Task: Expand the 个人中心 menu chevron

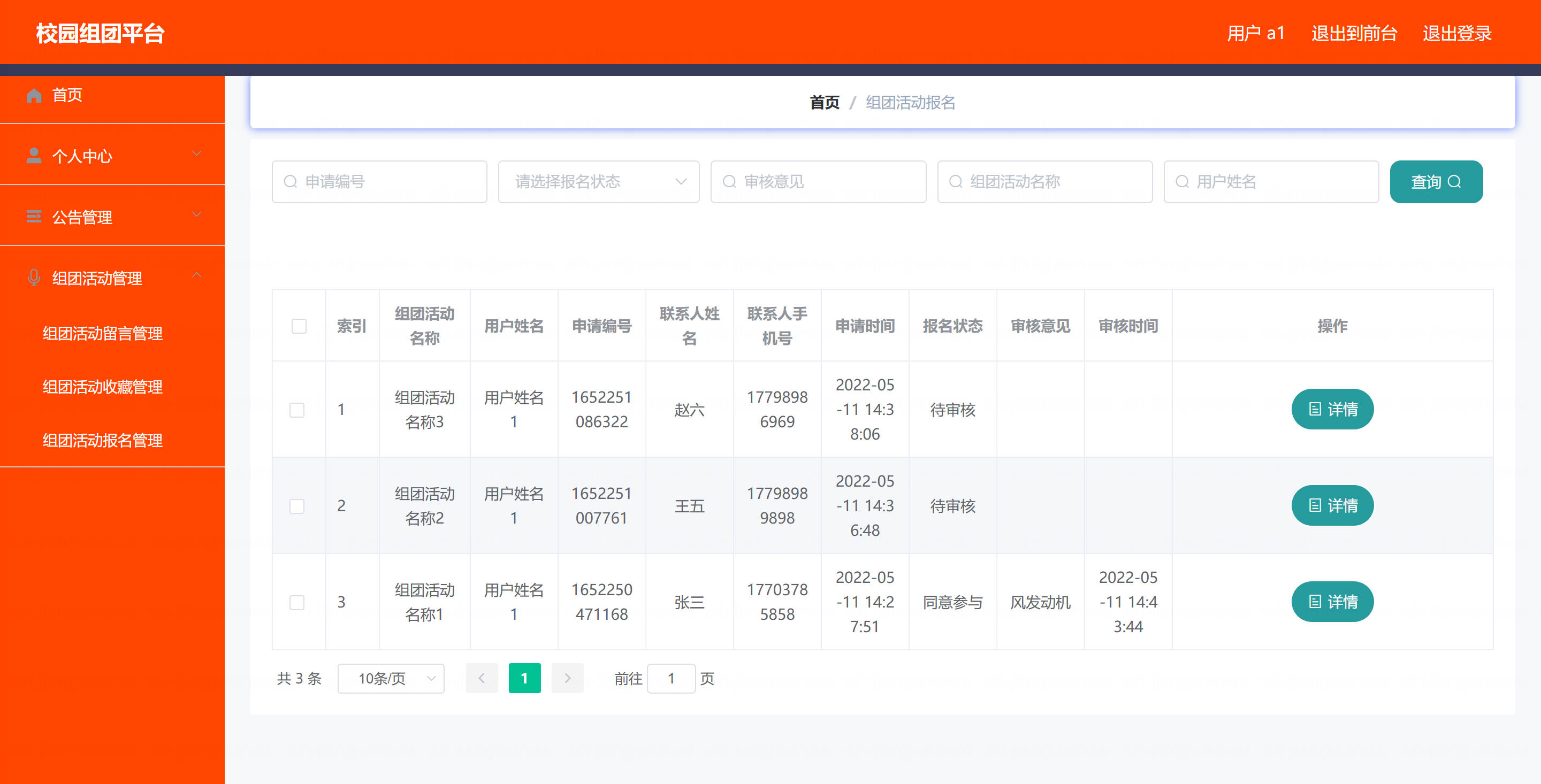Action: pyautogui.click(x=196, y=153)
